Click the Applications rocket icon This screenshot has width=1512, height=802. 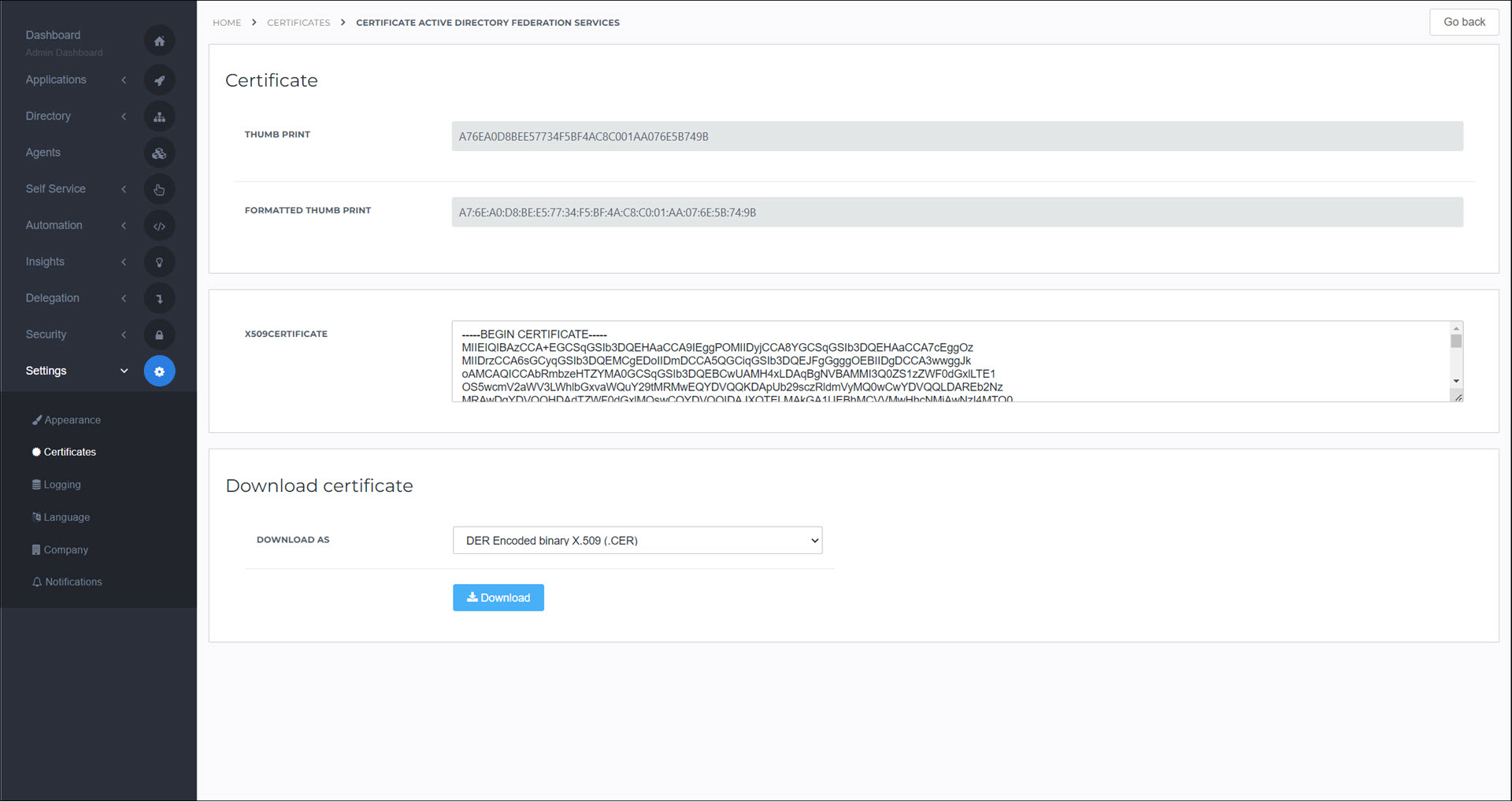(159, 80)
